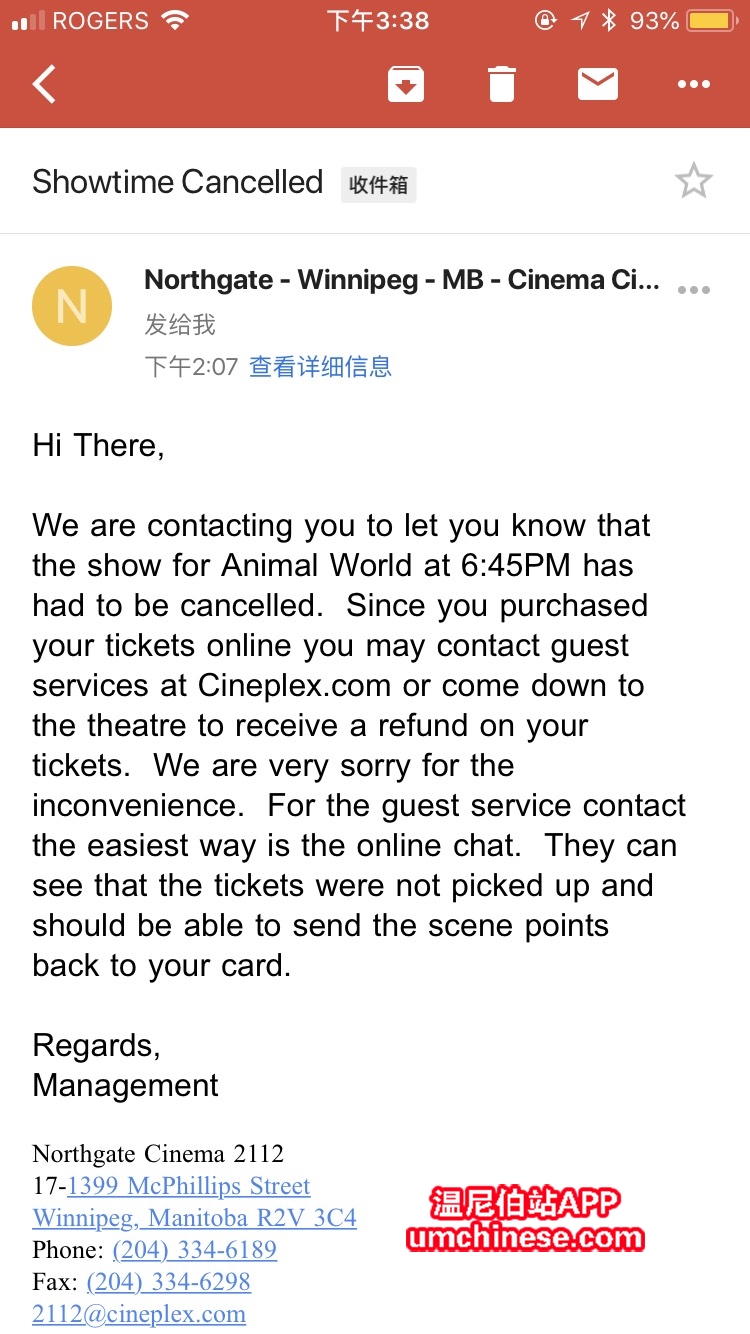750x1334 pixels.
Task: Tap the Wi-Fi icon in status bar
Action: coord(175,21)
